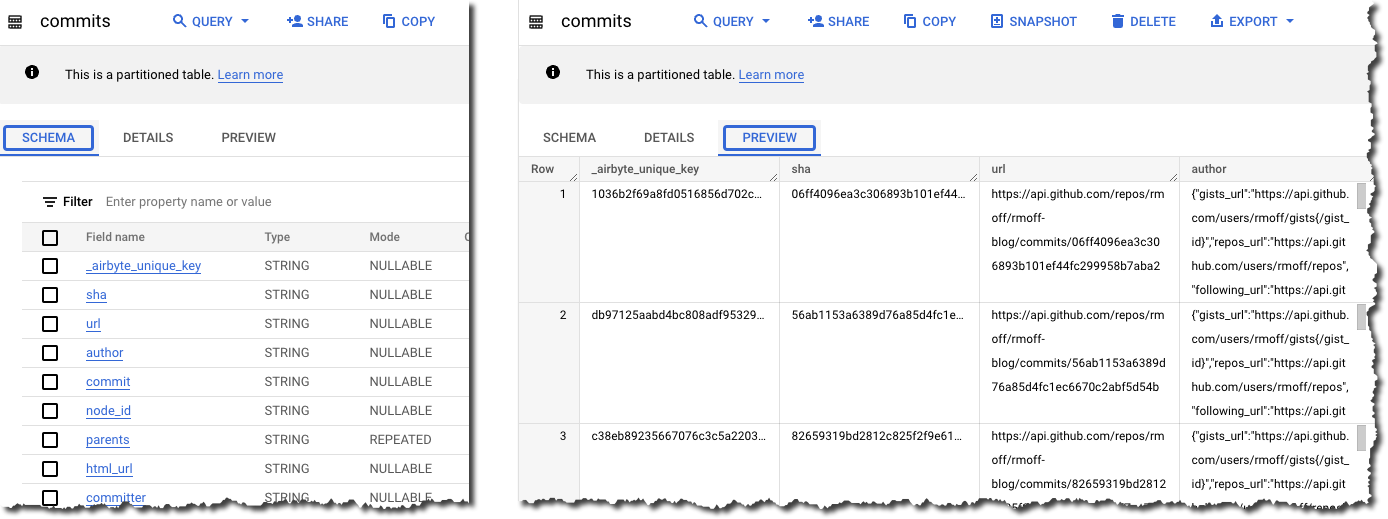Click the info icon in left partitioned banner
The image size is (1388, 519).
pos(33,73)
